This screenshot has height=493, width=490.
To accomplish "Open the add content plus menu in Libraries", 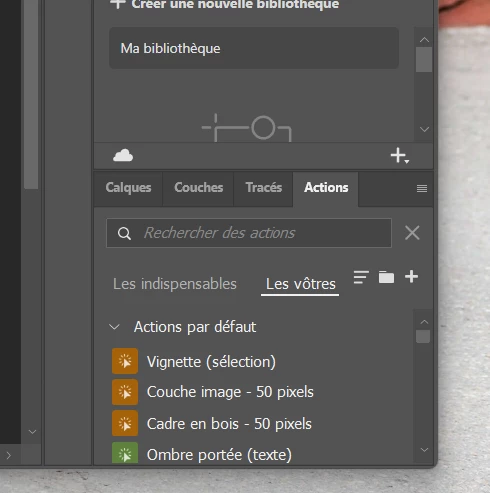I will coord(400,156).
